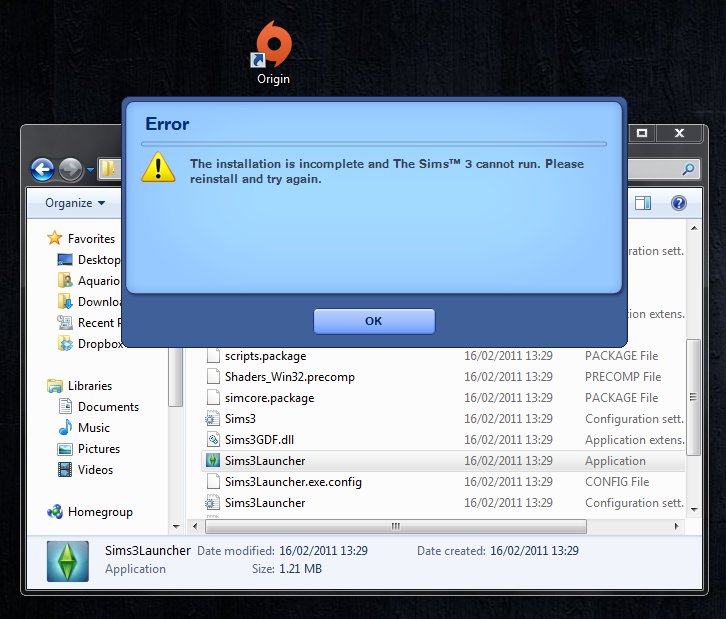Click the address bar folder icon
726x619 pixels.
tap(108, 169)
